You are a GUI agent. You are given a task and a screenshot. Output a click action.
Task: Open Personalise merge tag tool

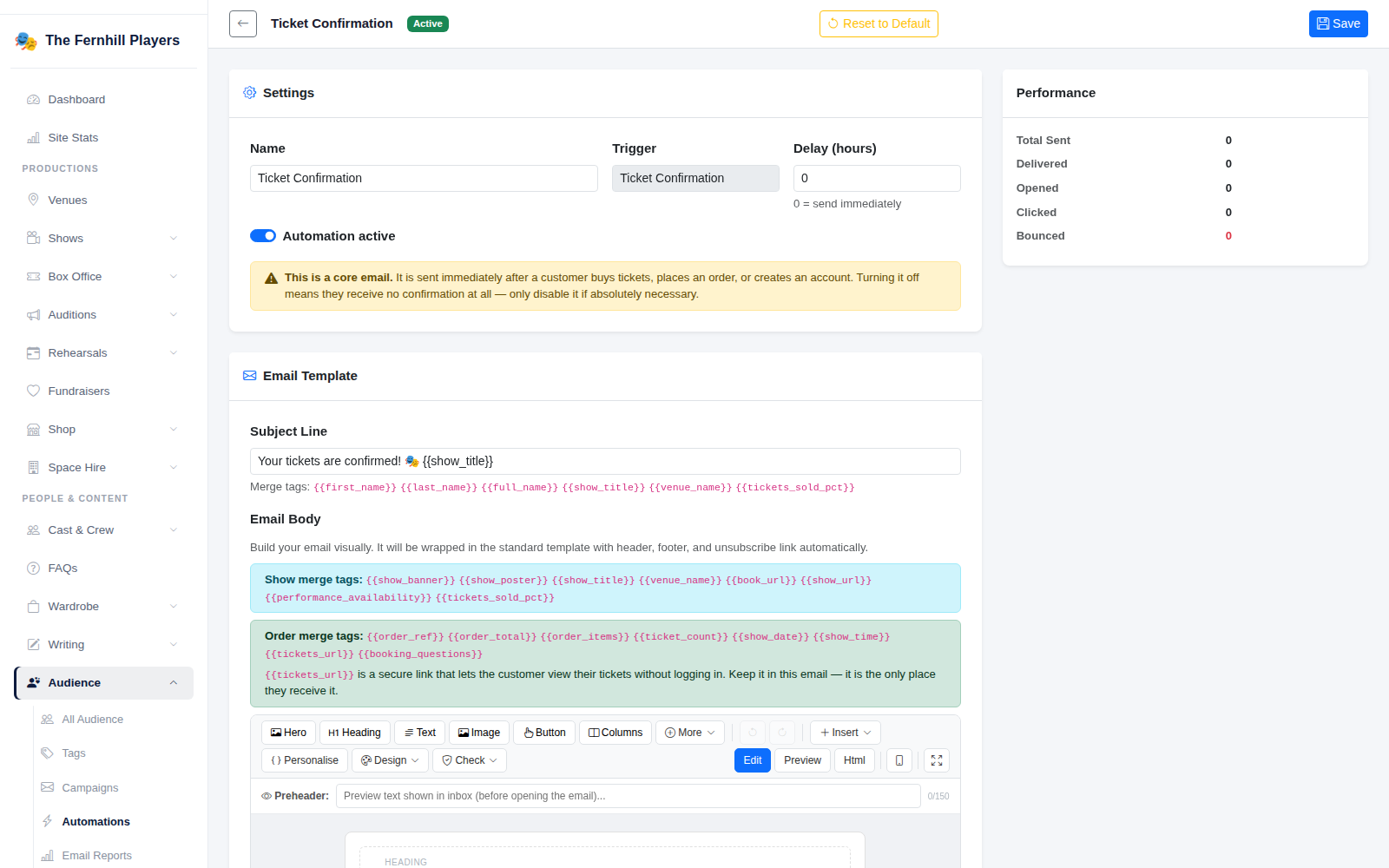305,760
